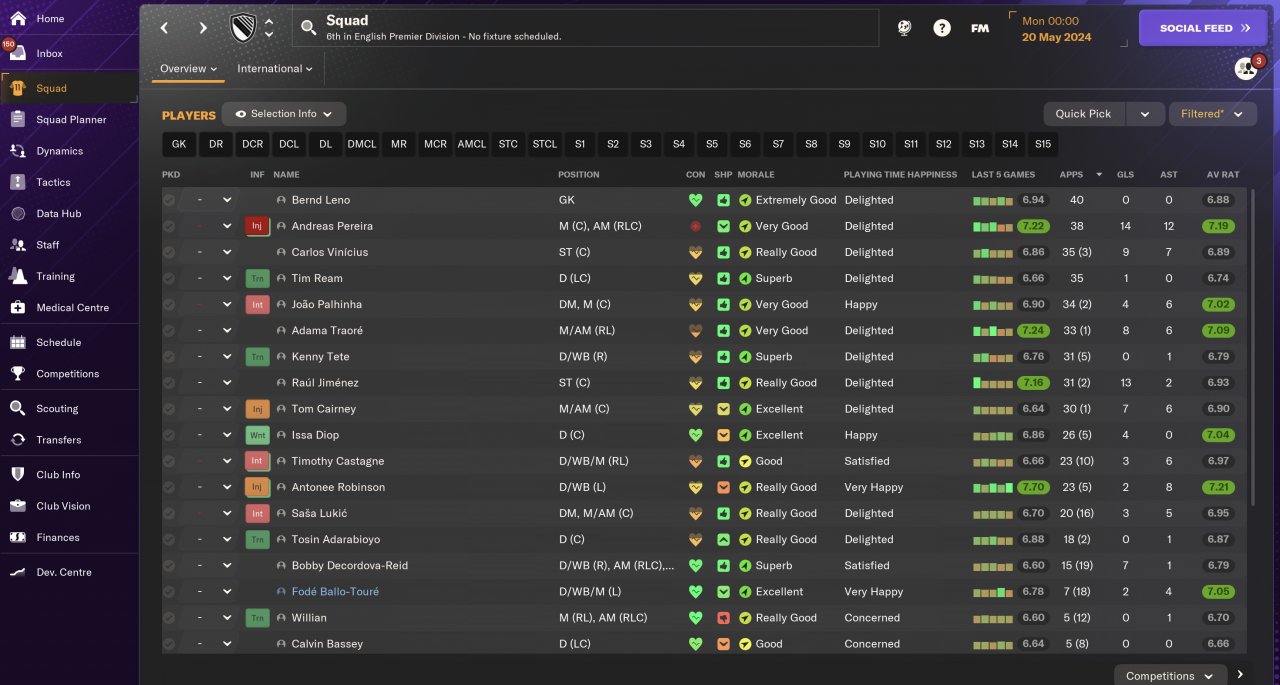This screenshot has height=685, width=1280.
Task: Open the International tab menu
Action: (275, 69)
